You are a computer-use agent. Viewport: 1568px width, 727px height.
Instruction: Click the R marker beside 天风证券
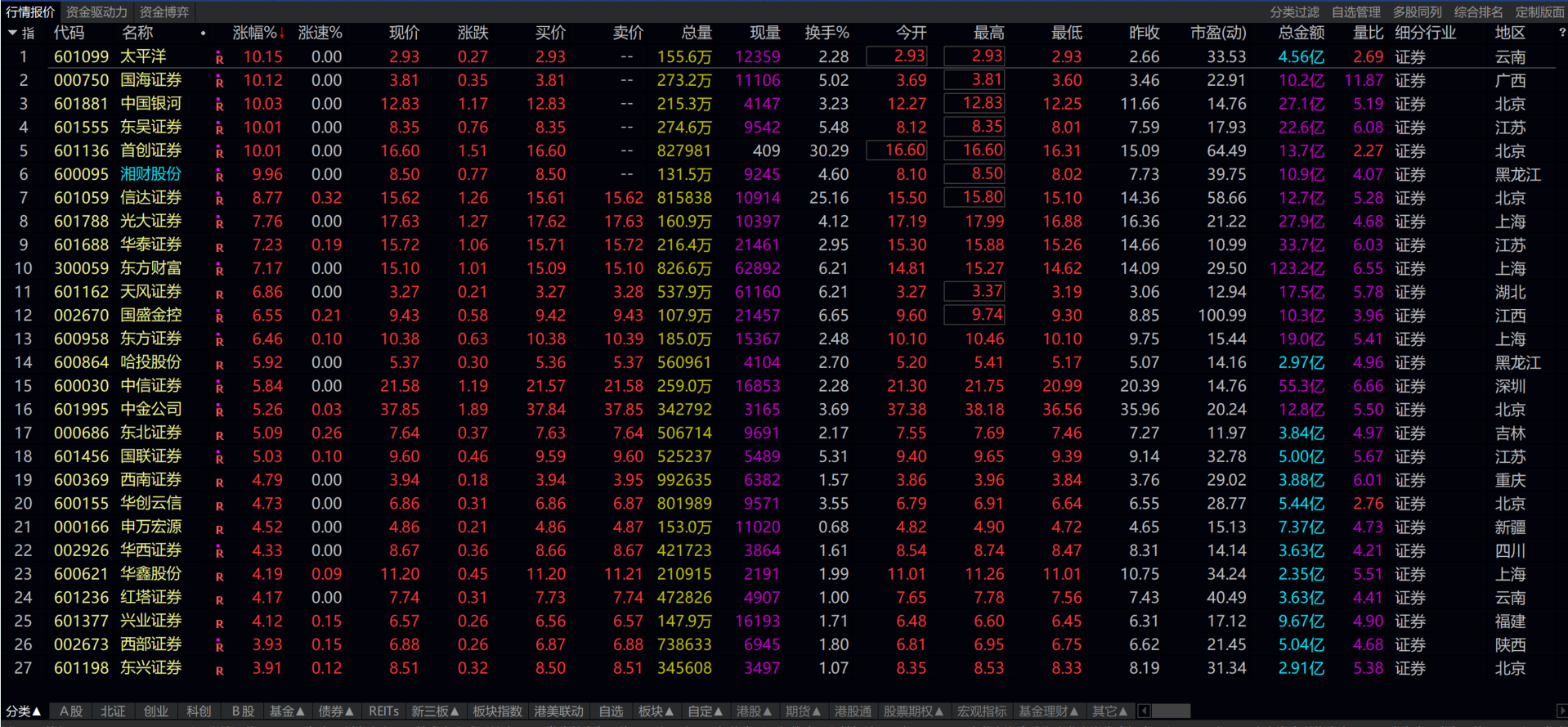[219, 294]
